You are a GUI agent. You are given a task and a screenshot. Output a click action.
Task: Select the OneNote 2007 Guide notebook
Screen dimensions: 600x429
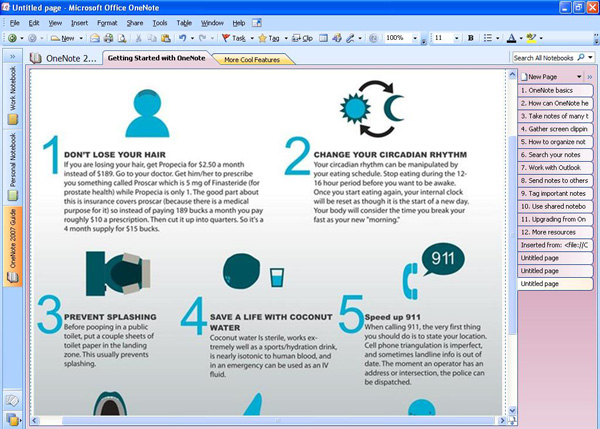(x=13, y=246)
